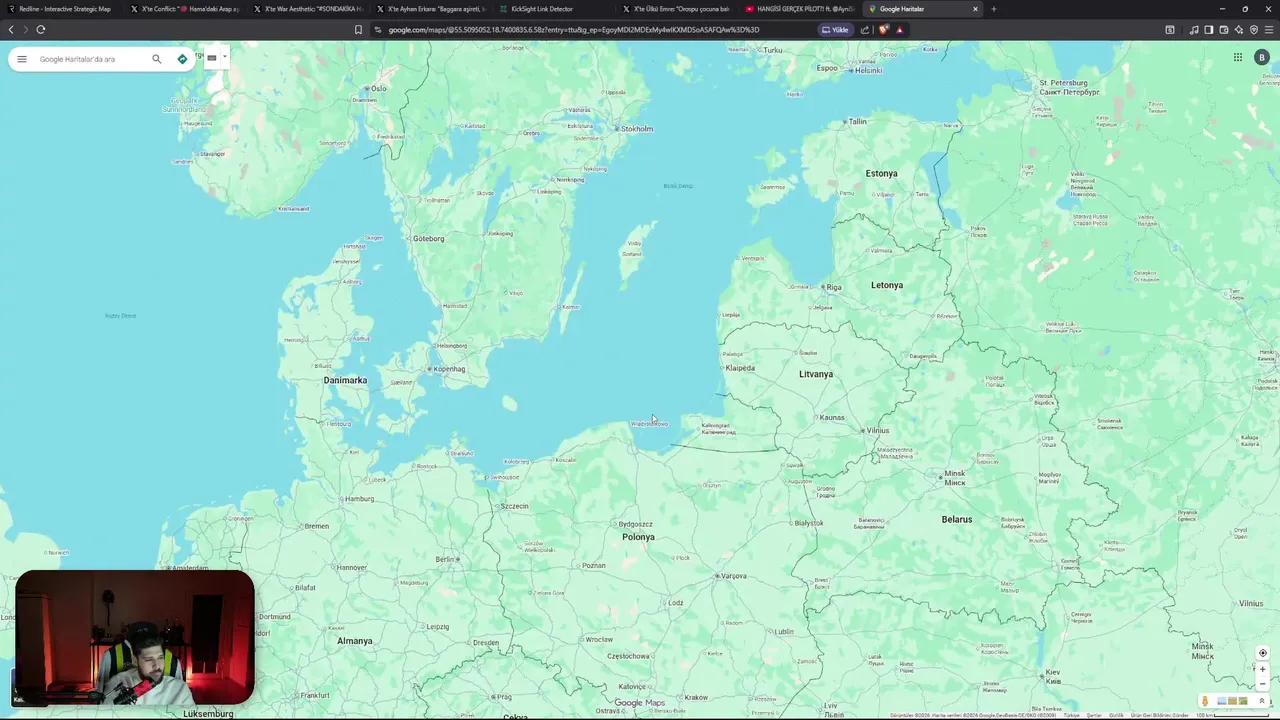The image size is (1280, 720).
Task: Open the browser main menu
Action: [1269, 29]
